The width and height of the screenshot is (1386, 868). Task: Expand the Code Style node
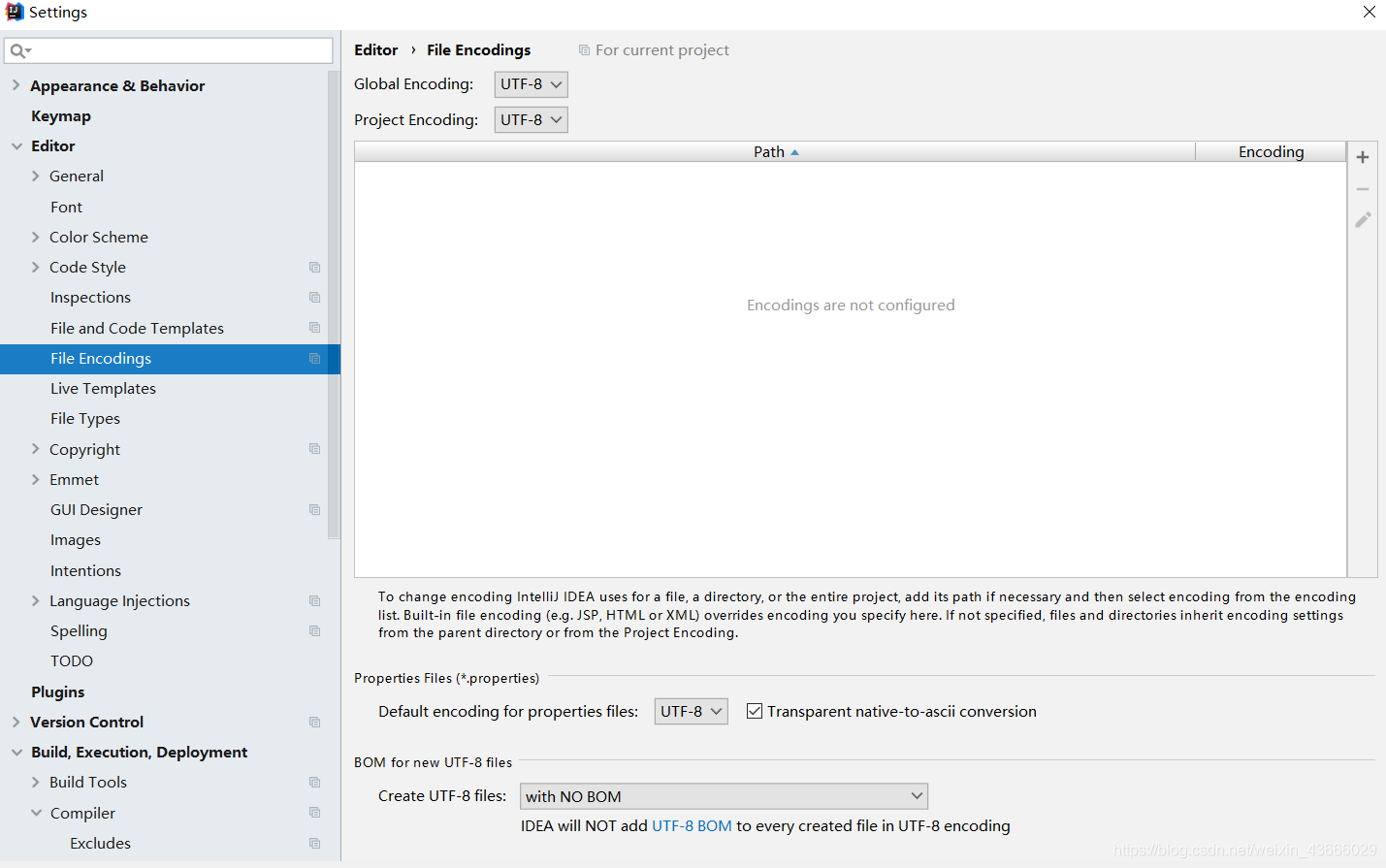[35, 267]
